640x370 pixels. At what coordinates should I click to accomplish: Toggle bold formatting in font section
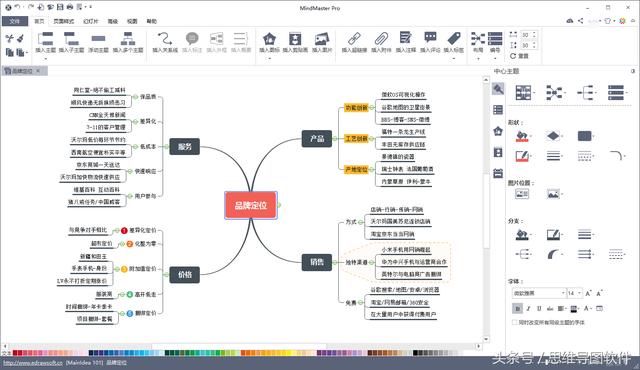517,308
